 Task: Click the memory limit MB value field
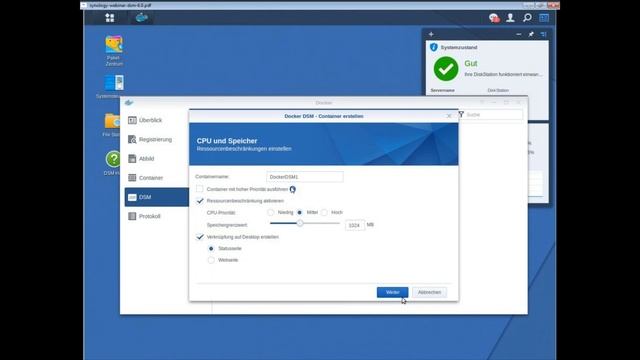(355, 225)
